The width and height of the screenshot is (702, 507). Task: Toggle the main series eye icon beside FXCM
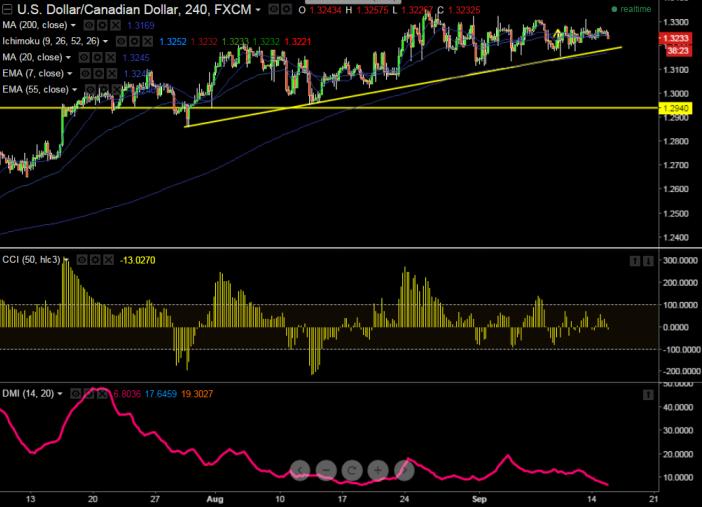tap(274, 9)
